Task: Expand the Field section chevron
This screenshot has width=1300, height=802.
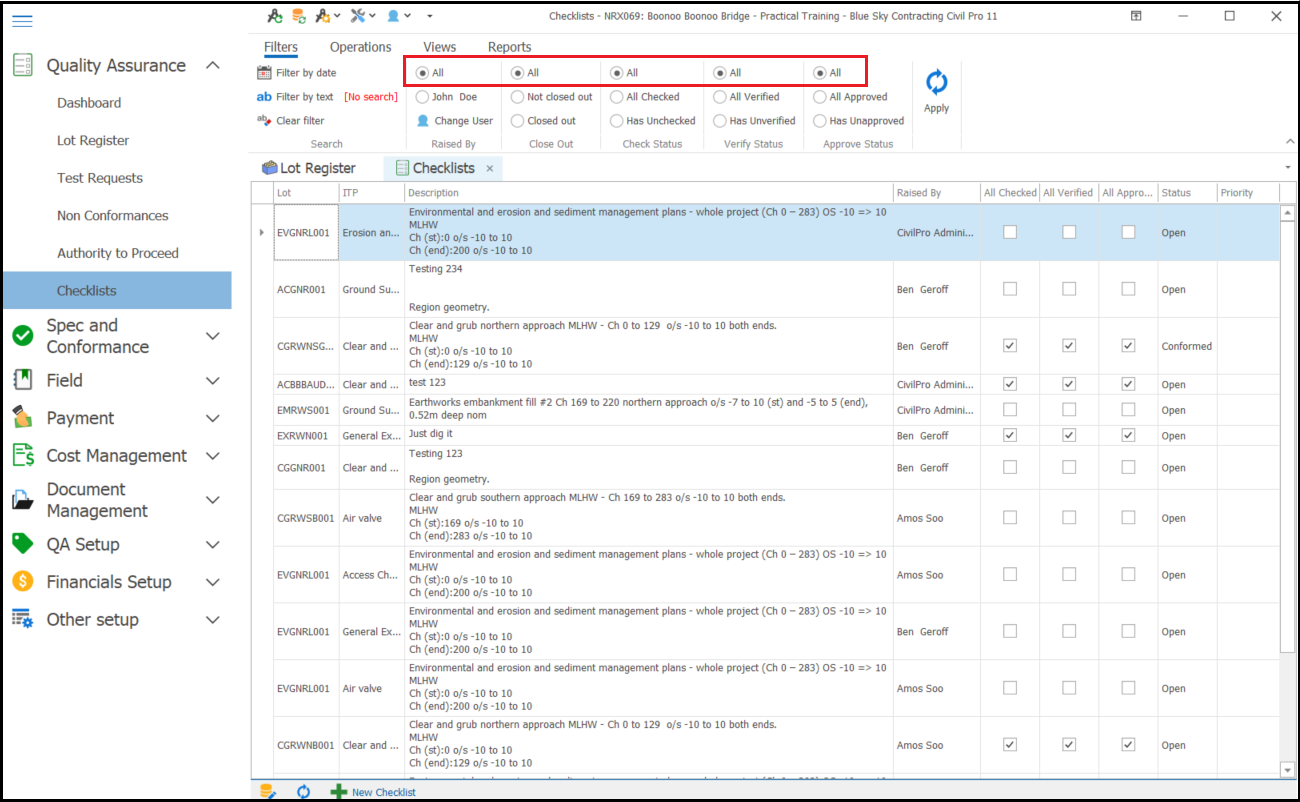Action: [212, 381]
